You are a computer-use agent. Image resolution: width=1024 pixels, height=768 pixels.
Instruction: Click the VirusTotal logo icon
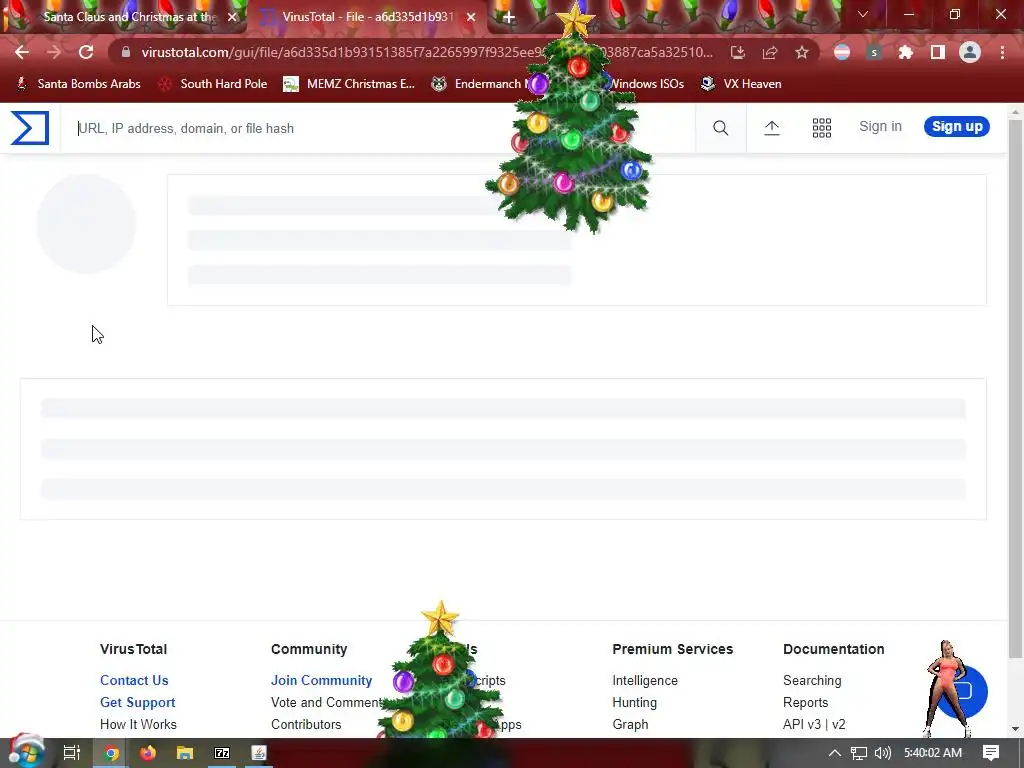(30, 127)
